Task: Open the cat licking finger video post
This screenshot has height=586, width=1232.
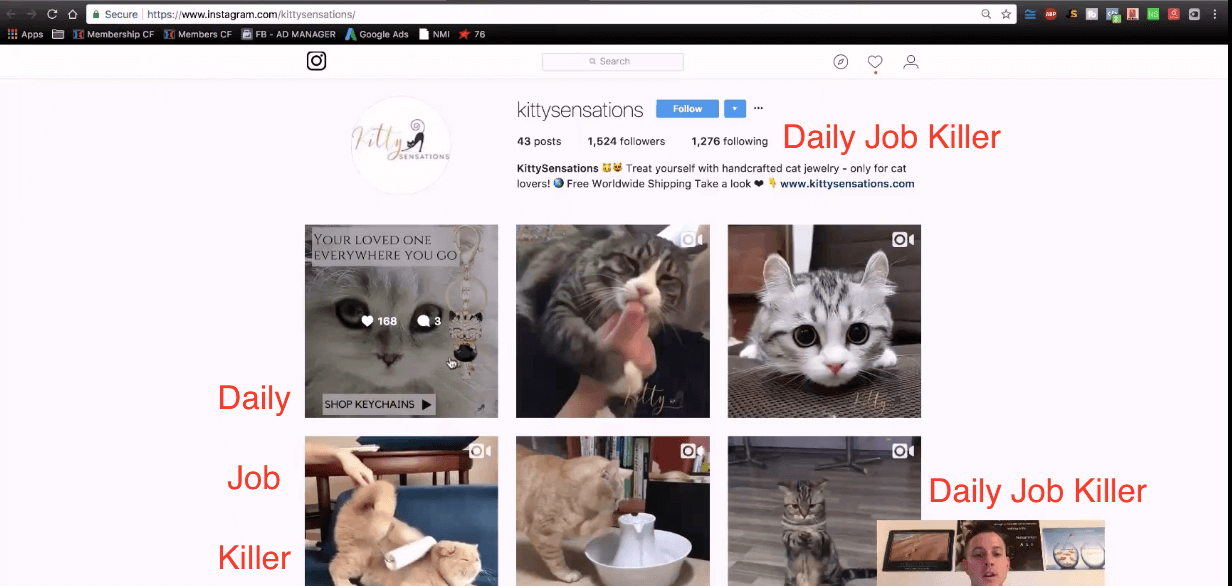Action: pos(613,321)
